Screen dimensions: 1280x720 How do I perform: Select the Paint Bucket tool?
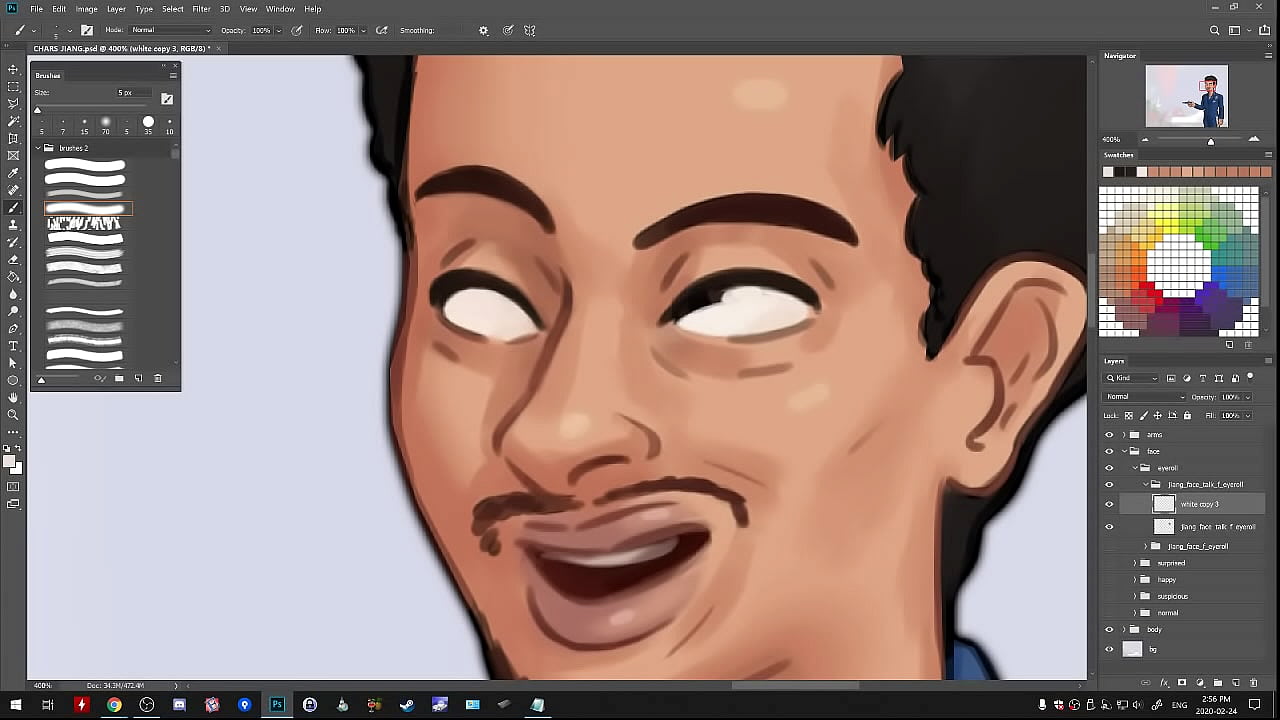(13, 277)
